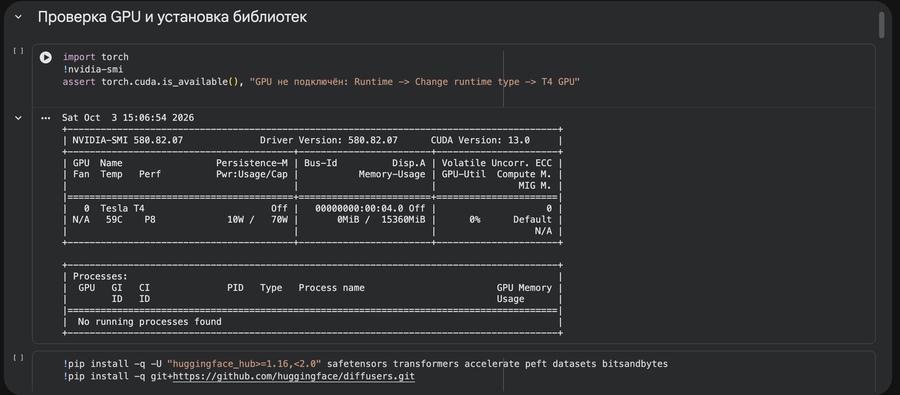The width and height of the screenshot is (900, 395).
Task: Click the P8 performance state value
Action: tap(150, 219)
